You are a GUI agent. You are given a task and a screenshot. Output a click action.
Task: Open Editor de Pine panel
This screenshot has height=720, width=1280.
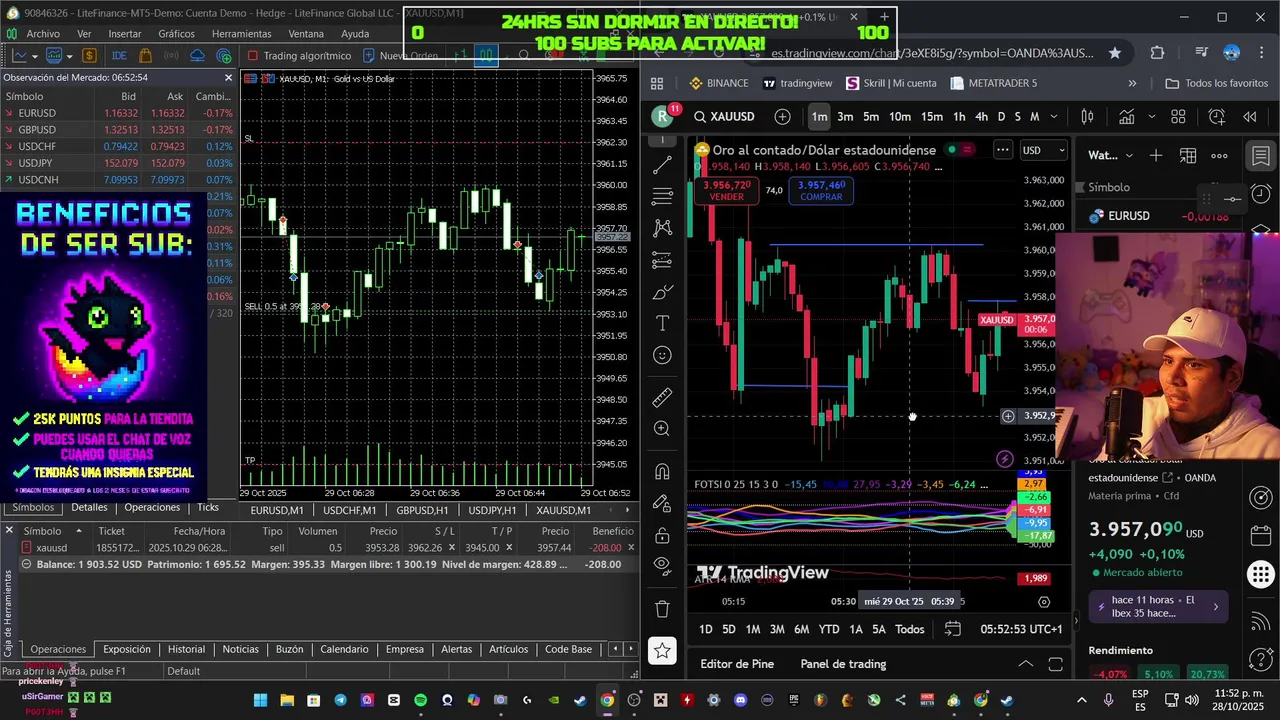(737, 664)
